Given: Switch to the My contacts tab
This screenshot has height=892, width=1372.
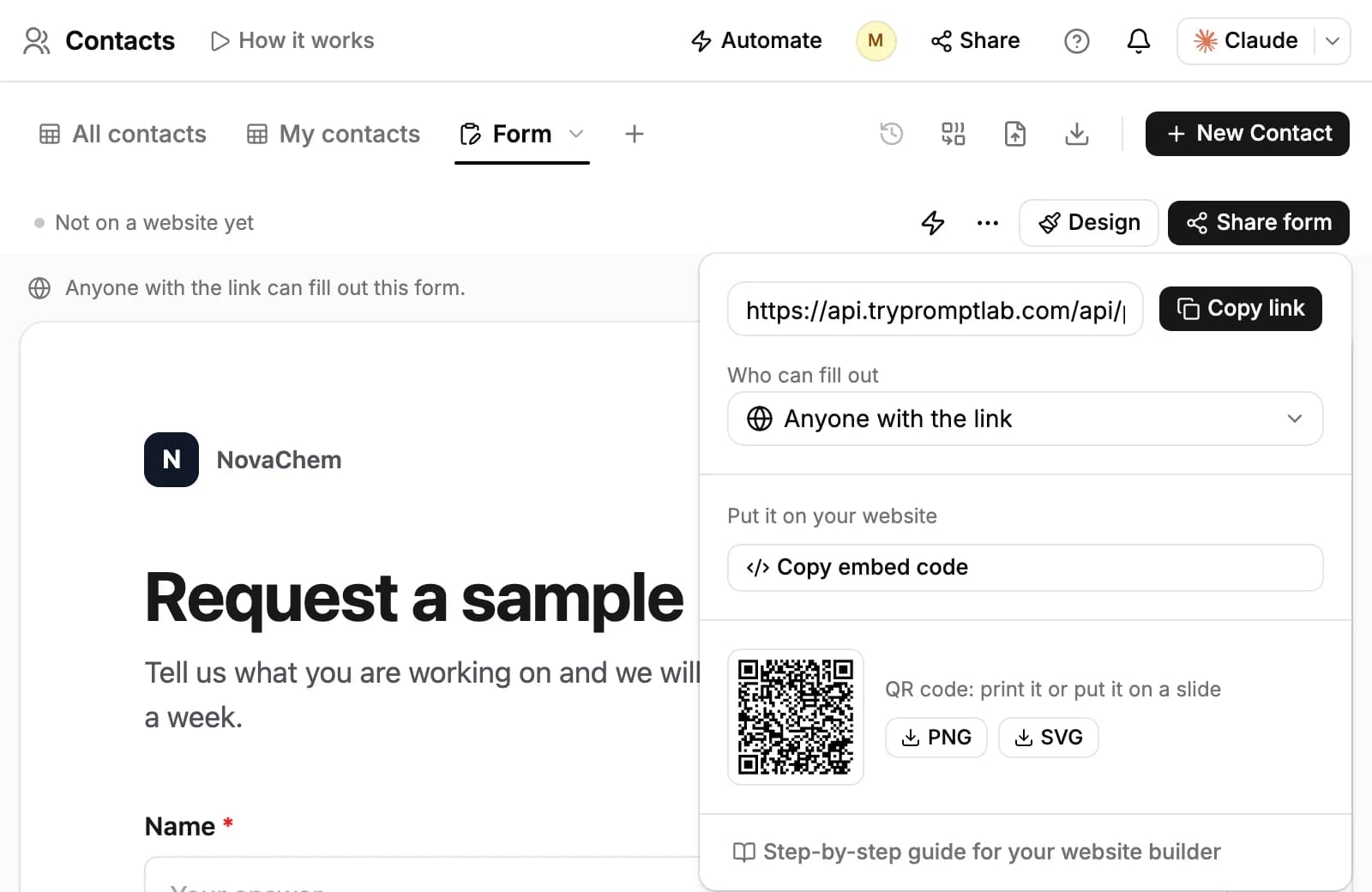Looking at the screenshot, I should (333, 134).
